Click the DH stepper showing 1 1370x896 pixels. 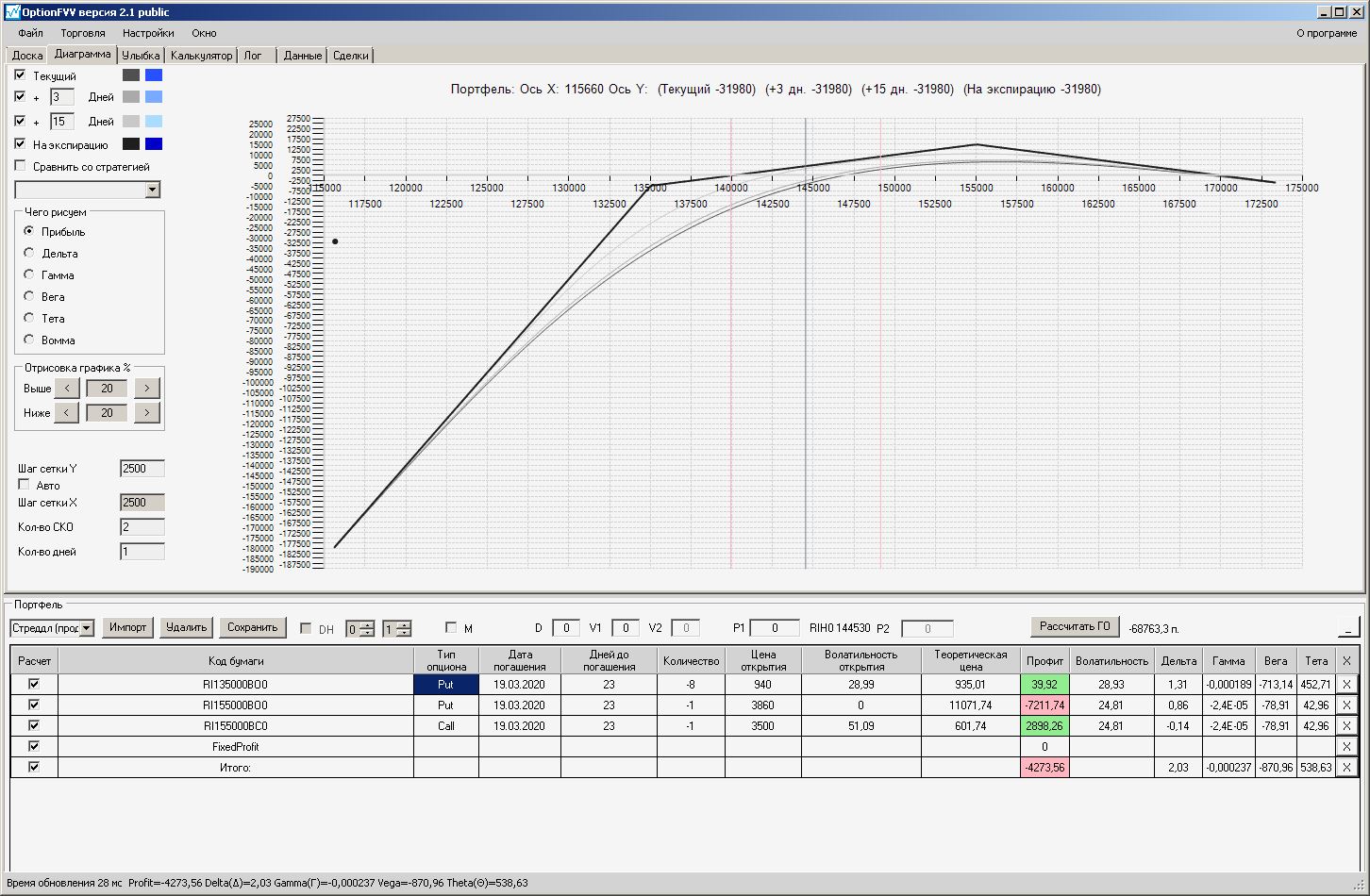tap(396, 628)
